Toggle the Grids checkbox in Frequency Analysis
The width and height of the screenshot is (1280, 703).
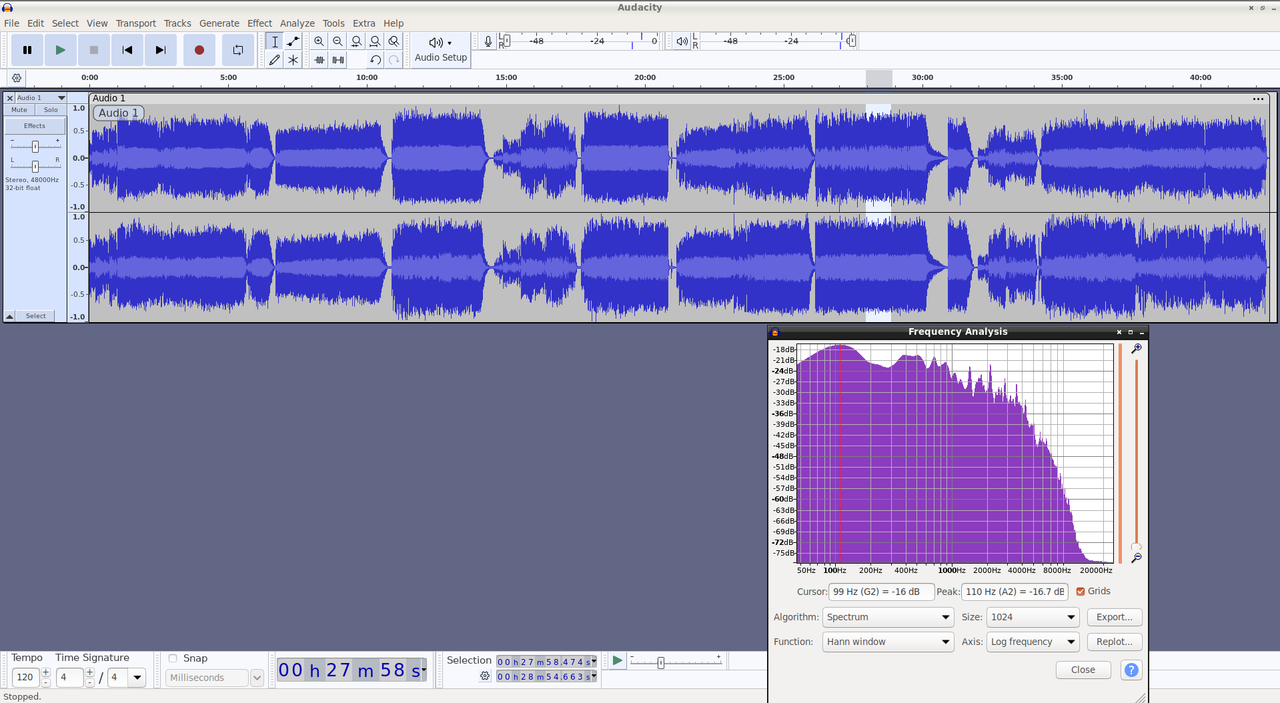tap(1080, 592)
